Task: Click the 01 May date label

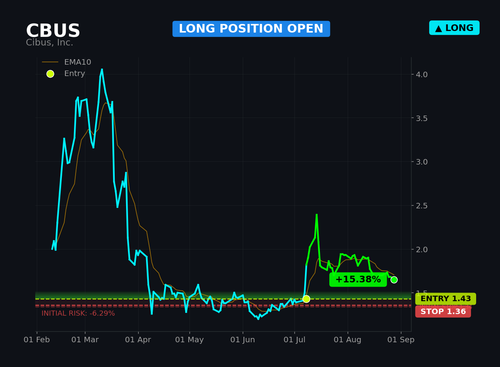Action: 189,340
